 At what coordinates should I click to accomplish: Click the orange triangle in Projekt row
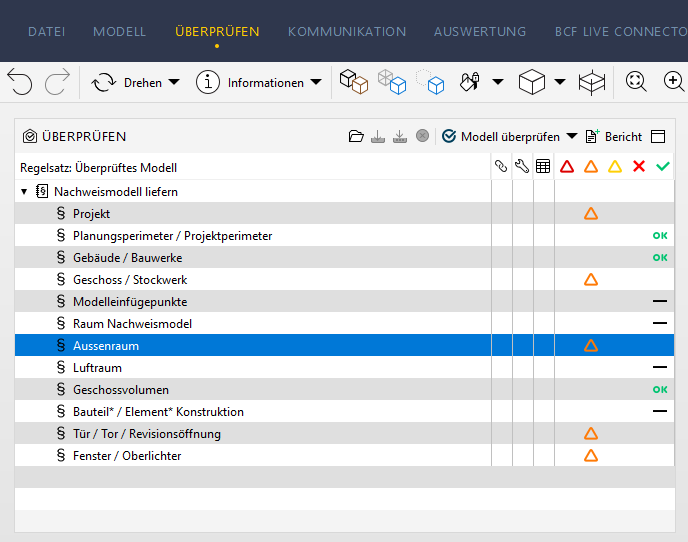[x=591, y=214]
